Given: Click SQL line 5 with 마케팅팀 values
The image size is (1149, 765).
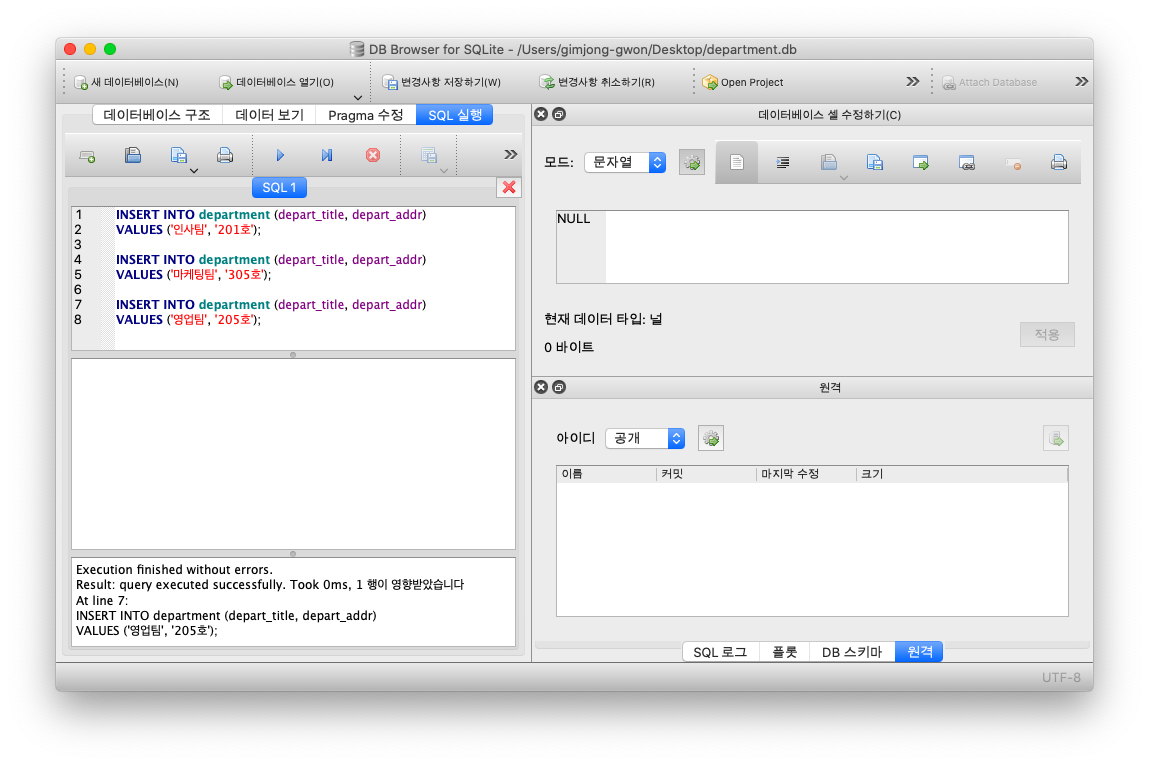Looking at the screenshot, I should tap(193, 275).
